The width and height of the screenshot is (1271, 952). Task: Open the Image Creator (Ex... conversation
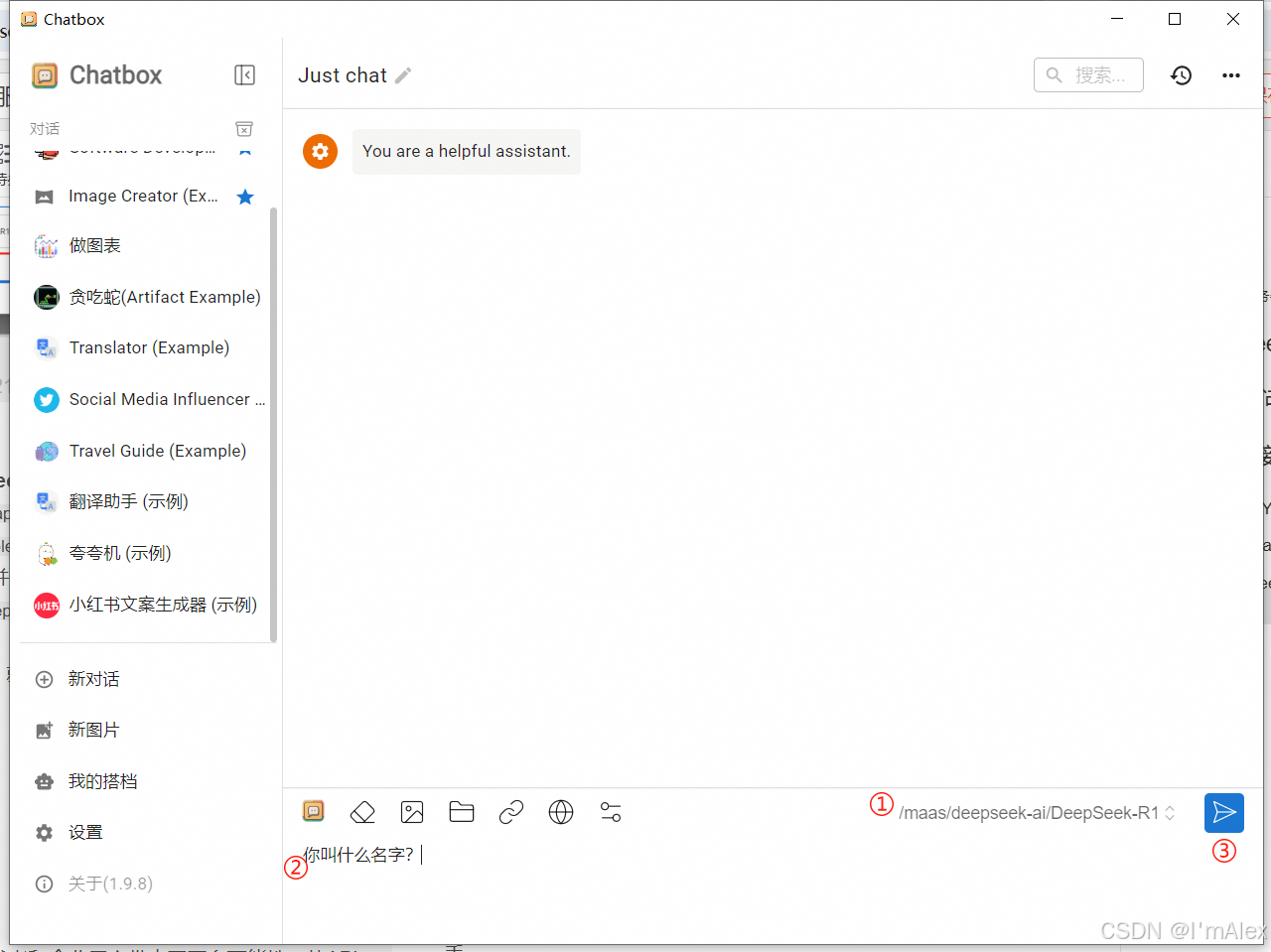(145, 197)
